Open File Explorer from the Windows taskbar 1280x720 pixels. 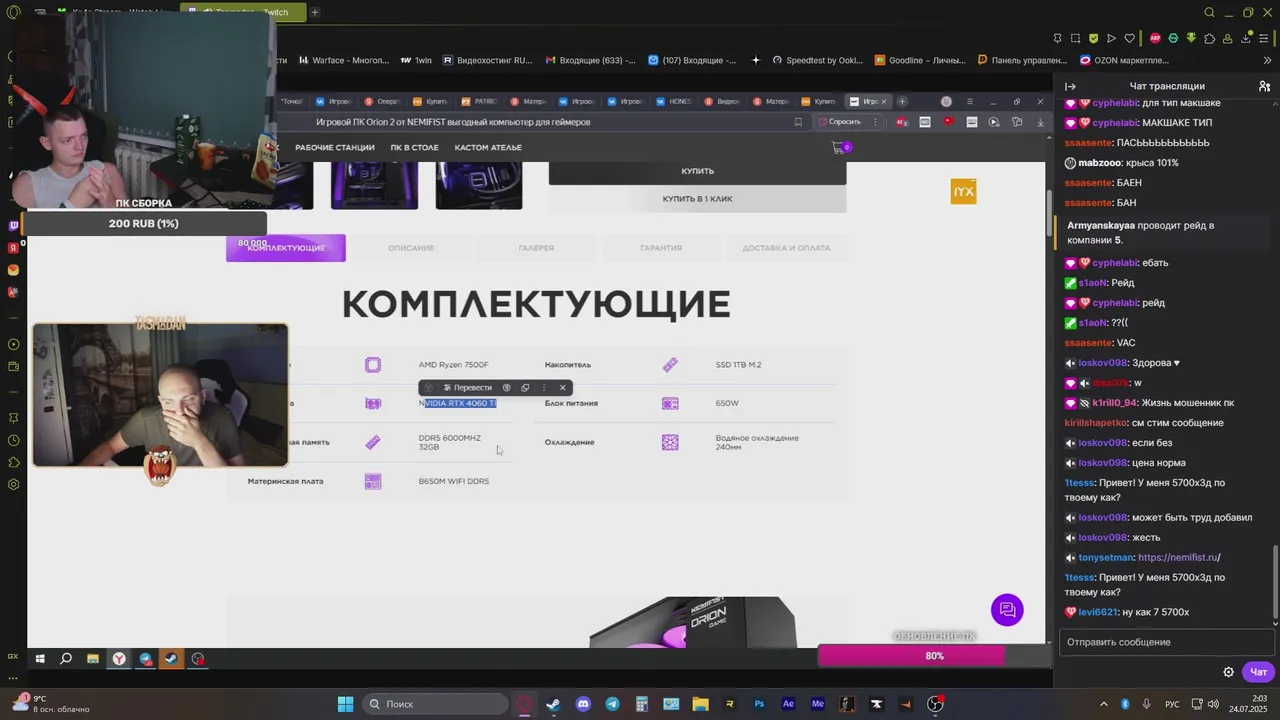700,704
